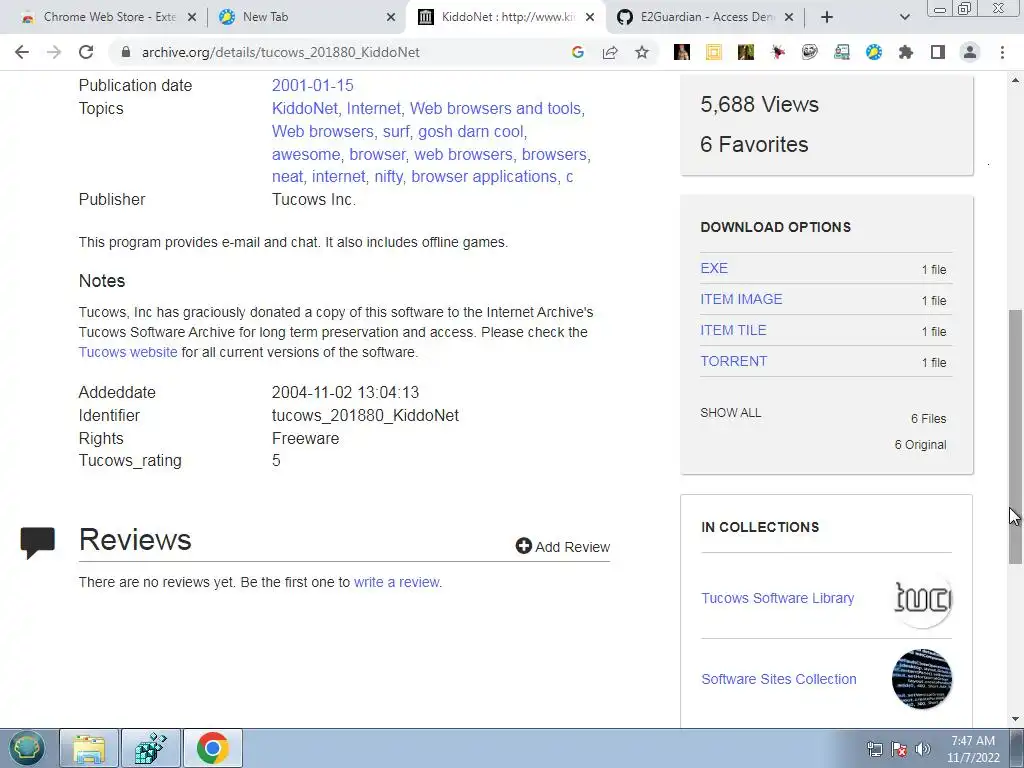Screen dimensions: 1024x768
Task: Open Tucows Software Library collection
Action: coord(778,598)
